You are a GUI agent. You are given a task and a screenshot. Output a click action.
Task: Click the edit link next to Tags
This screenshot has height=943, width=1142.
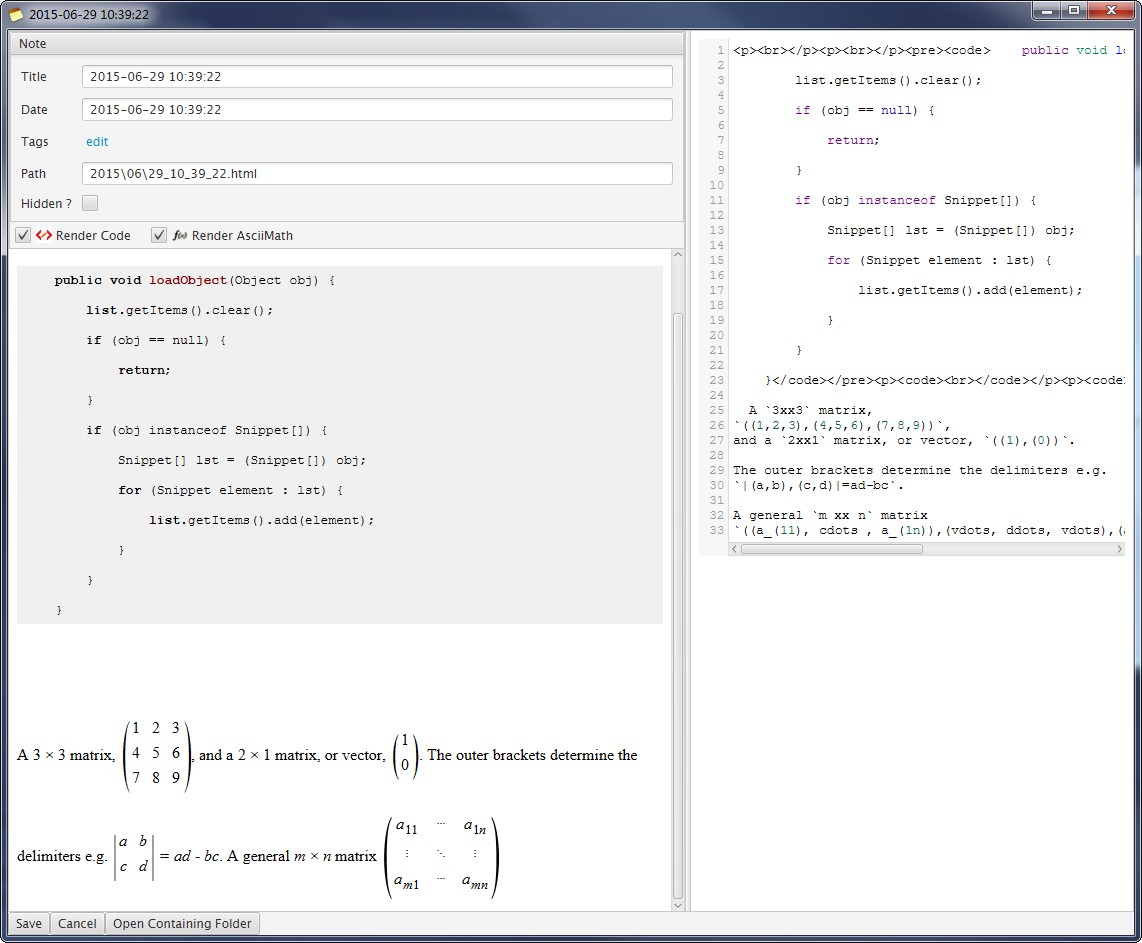97,142
